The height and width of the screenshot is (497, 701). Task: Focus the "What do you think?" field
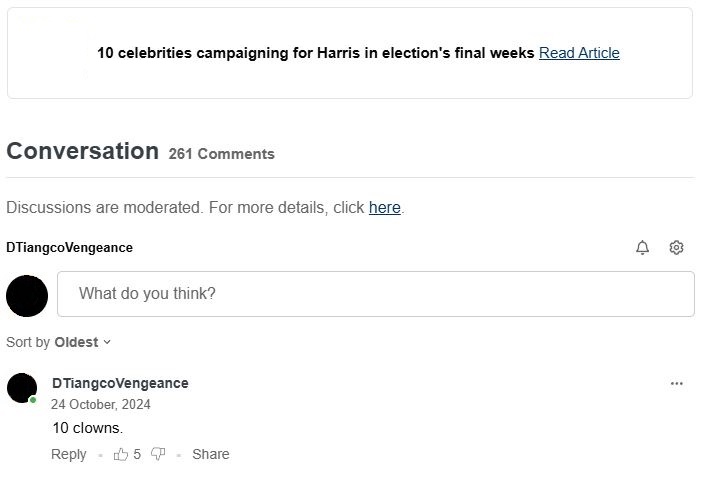(x=375, y=294)
